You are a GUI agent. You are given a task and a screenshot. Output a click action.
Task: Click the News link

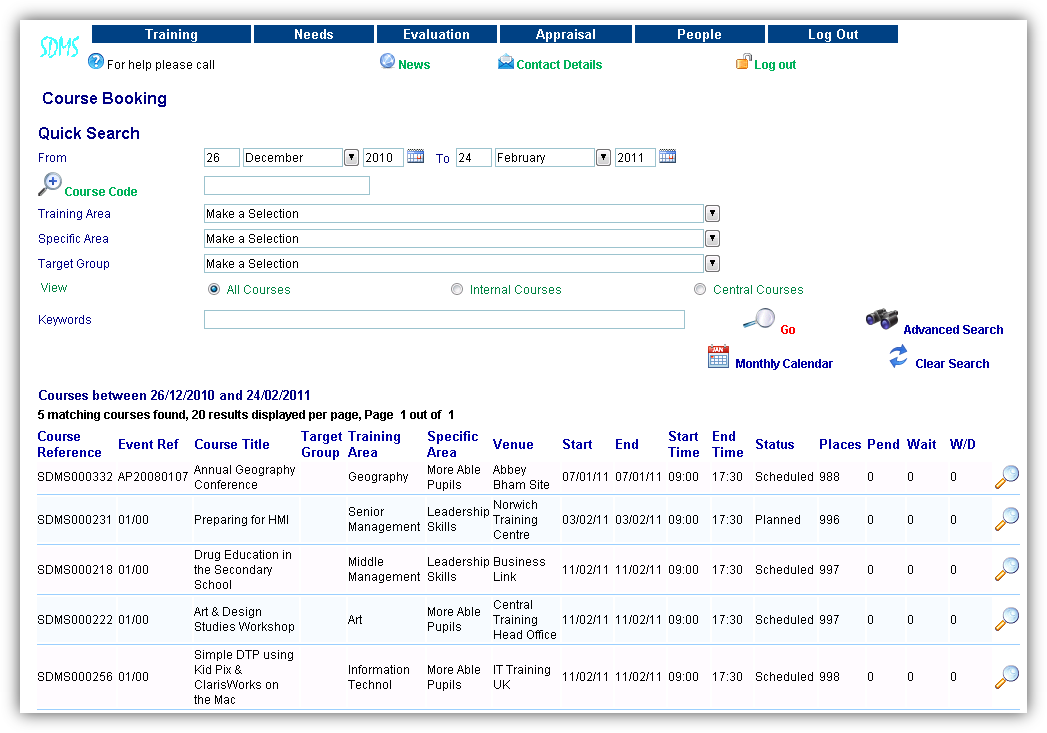point(414,65)
